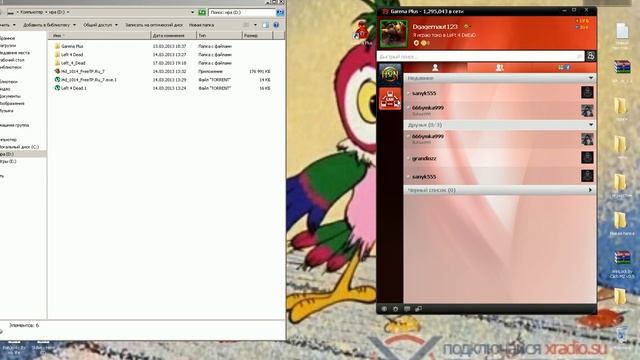The height and width of the screenshot is (360, 640).
Task: Select sanyk555 in the Друзья list
Action: 500,176
